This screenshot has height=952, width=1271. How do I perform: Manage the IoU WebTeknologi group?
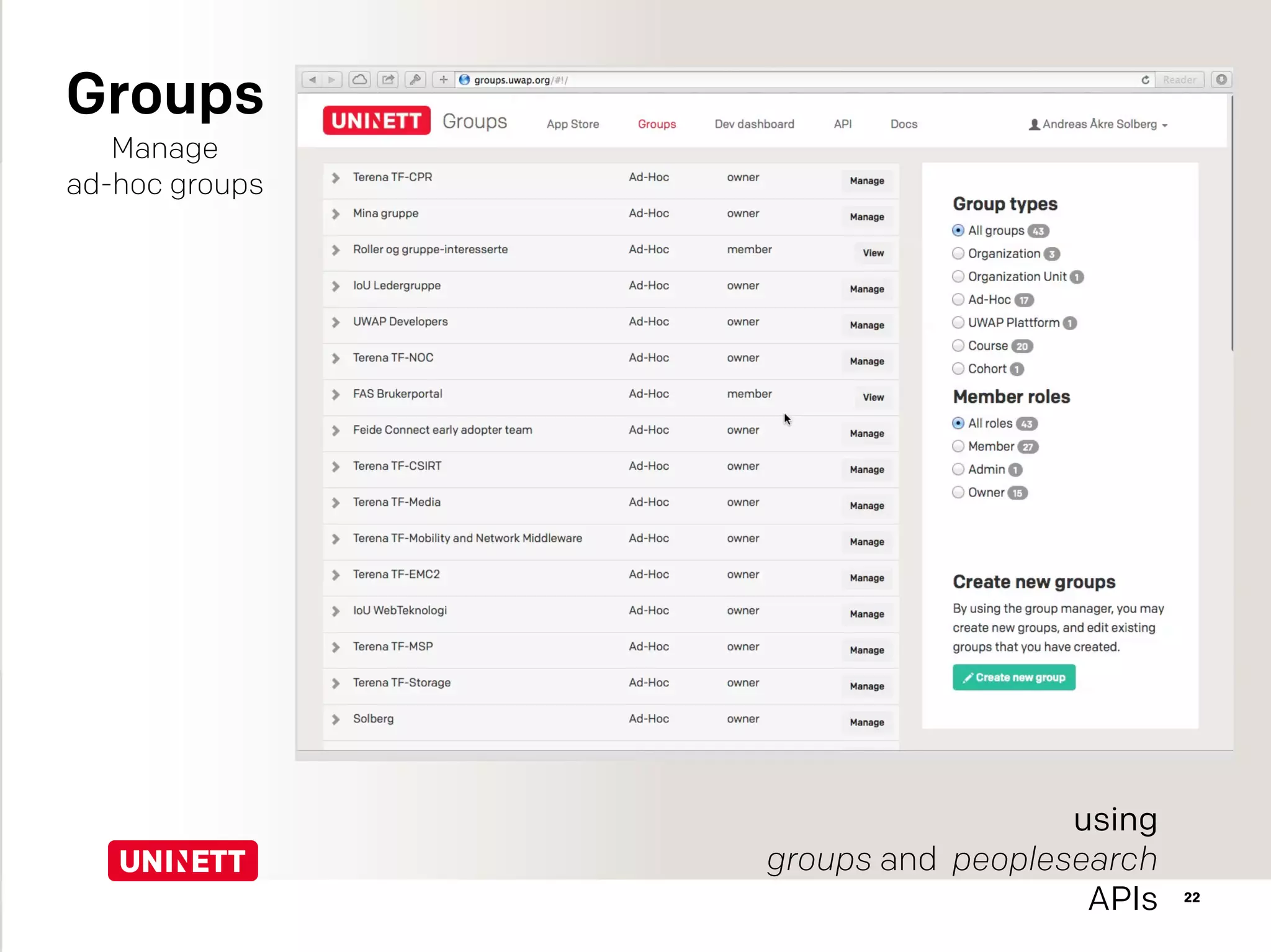point(866,614)
